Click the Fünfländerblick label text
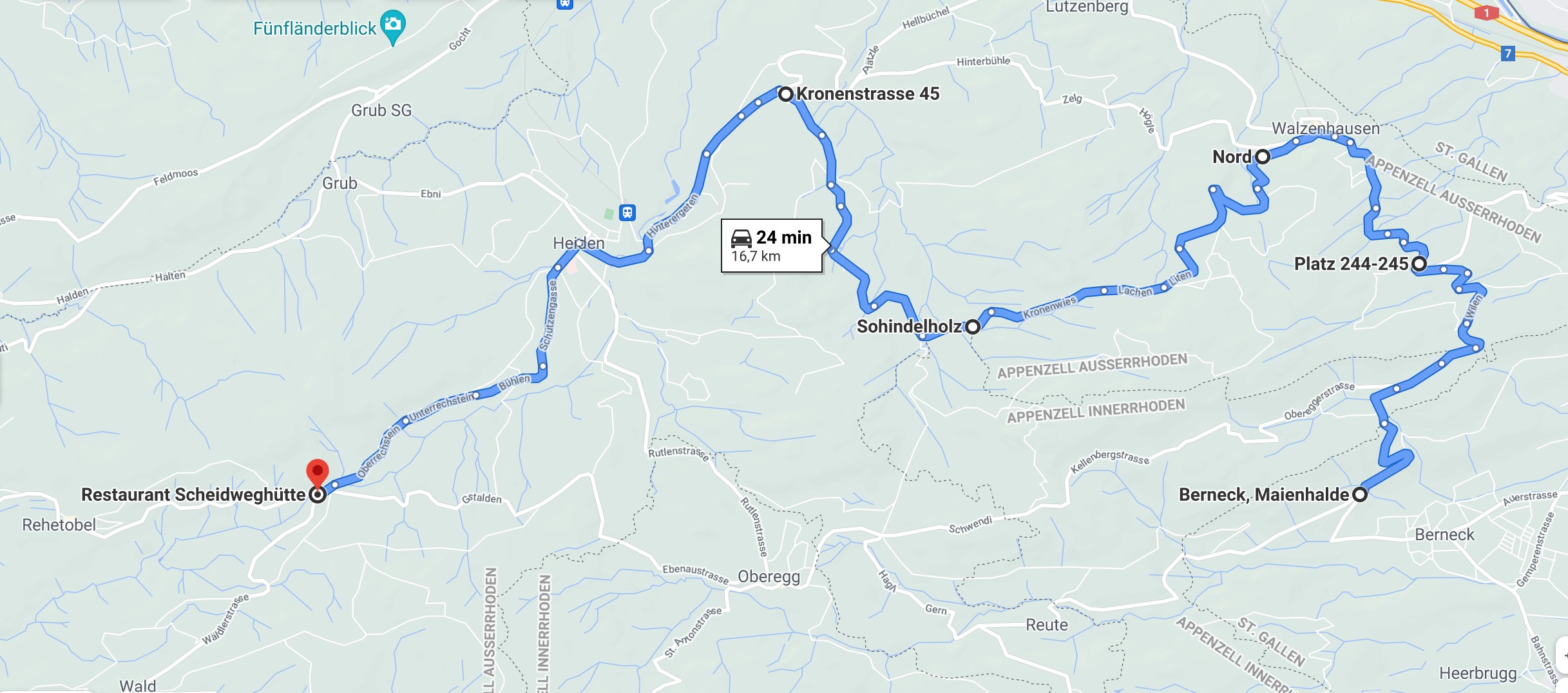Image resolution: width=1568 pixels, height=693 pixels. (314, 28)
